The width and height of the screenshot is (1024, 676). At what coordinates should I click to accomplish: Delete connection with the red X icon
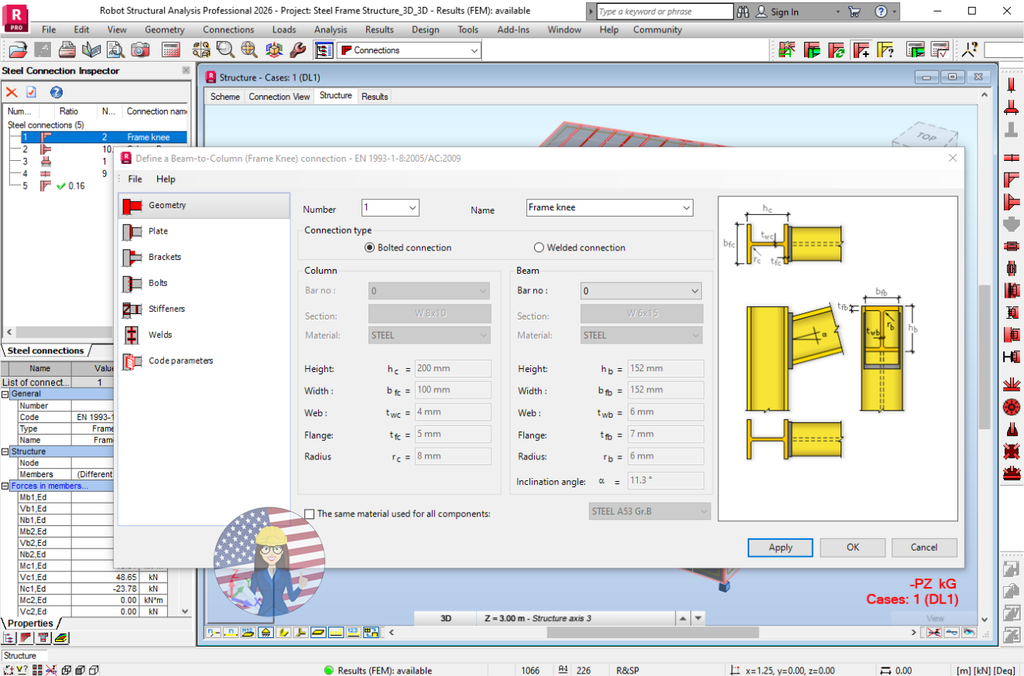click(11, 92)
